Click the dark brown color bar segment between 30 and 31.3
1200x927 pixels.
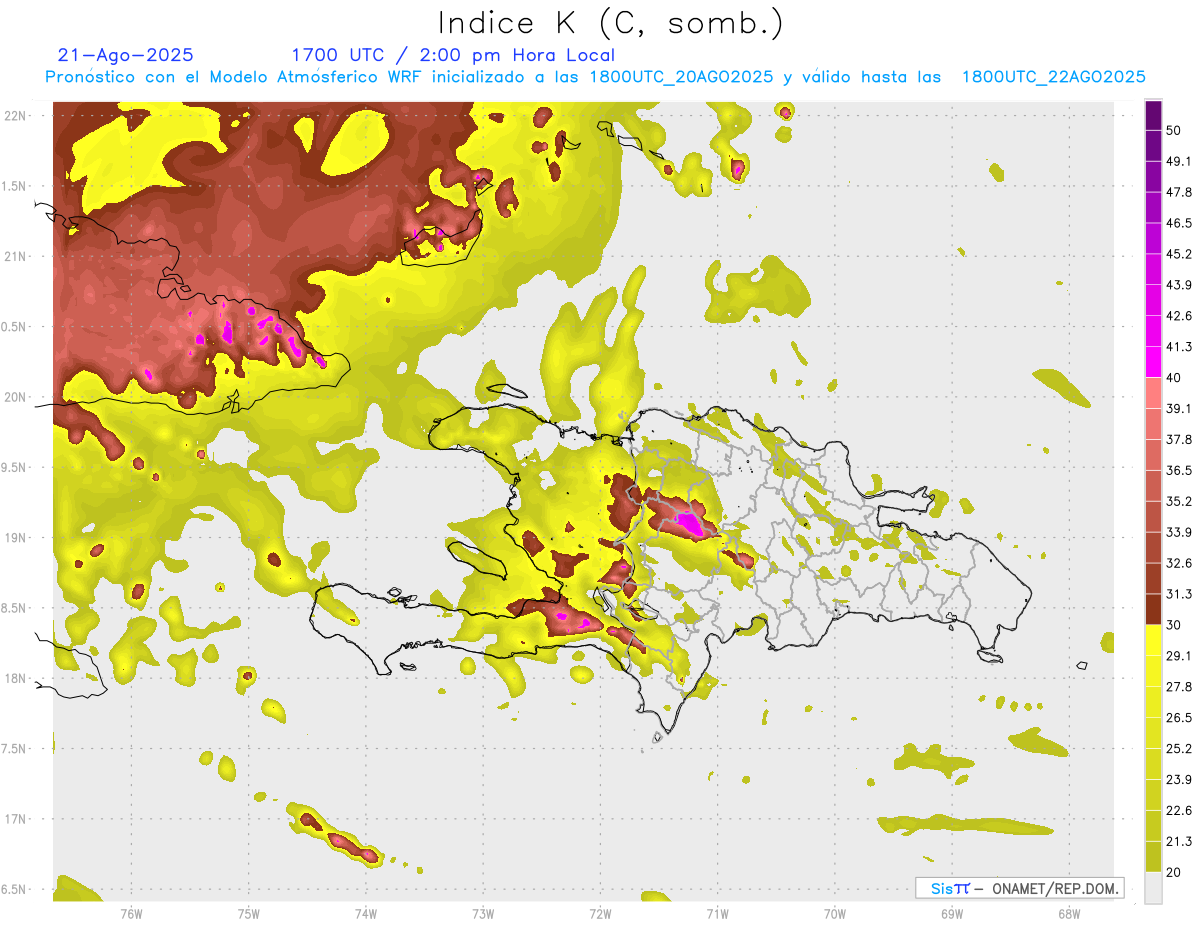1153,609
